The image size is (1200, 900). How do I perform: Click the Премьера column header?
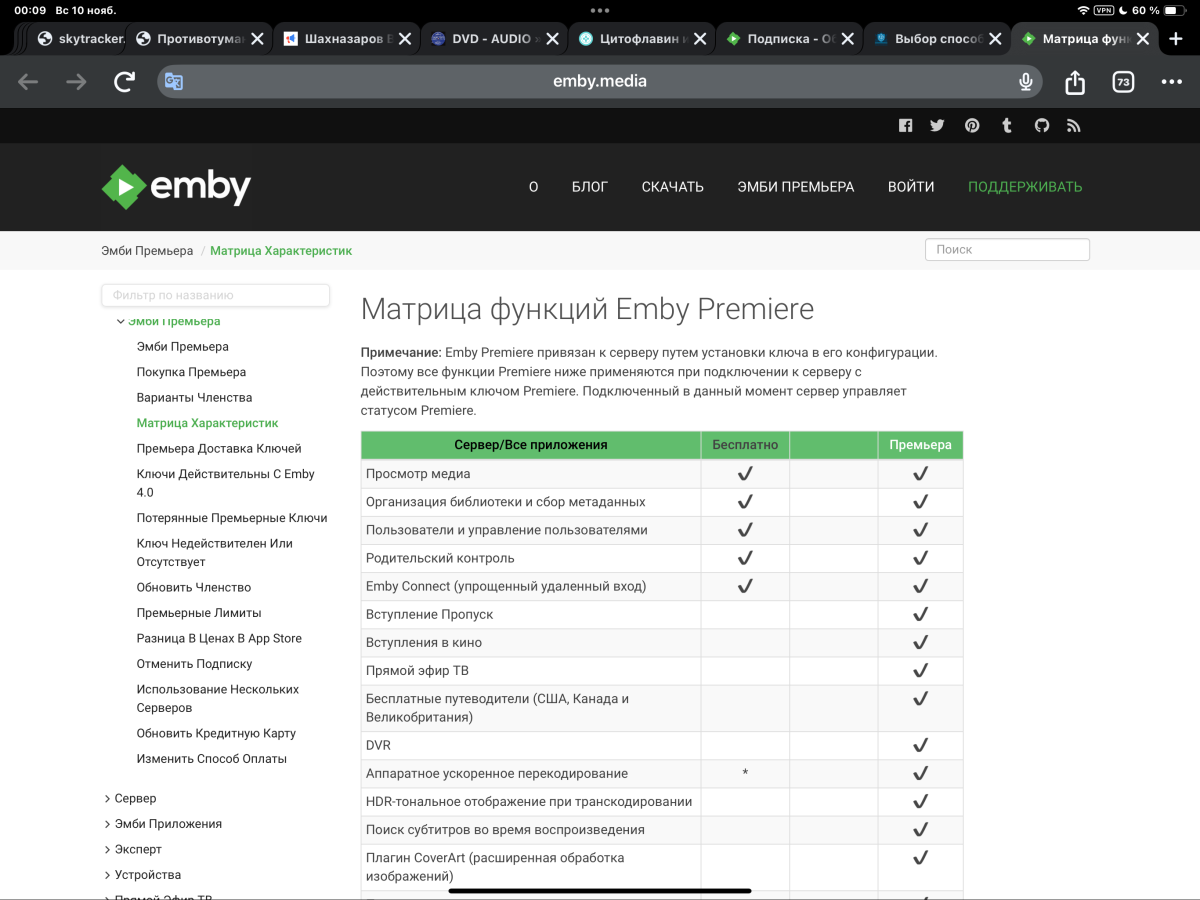pos(920,445)
